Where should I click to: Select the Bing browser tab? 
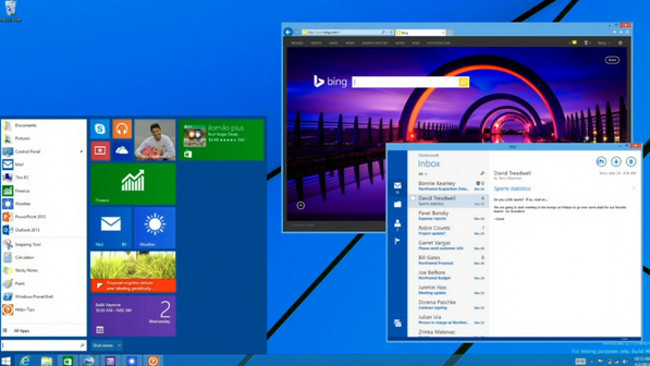pyautogui.click(x=420, y=32)
